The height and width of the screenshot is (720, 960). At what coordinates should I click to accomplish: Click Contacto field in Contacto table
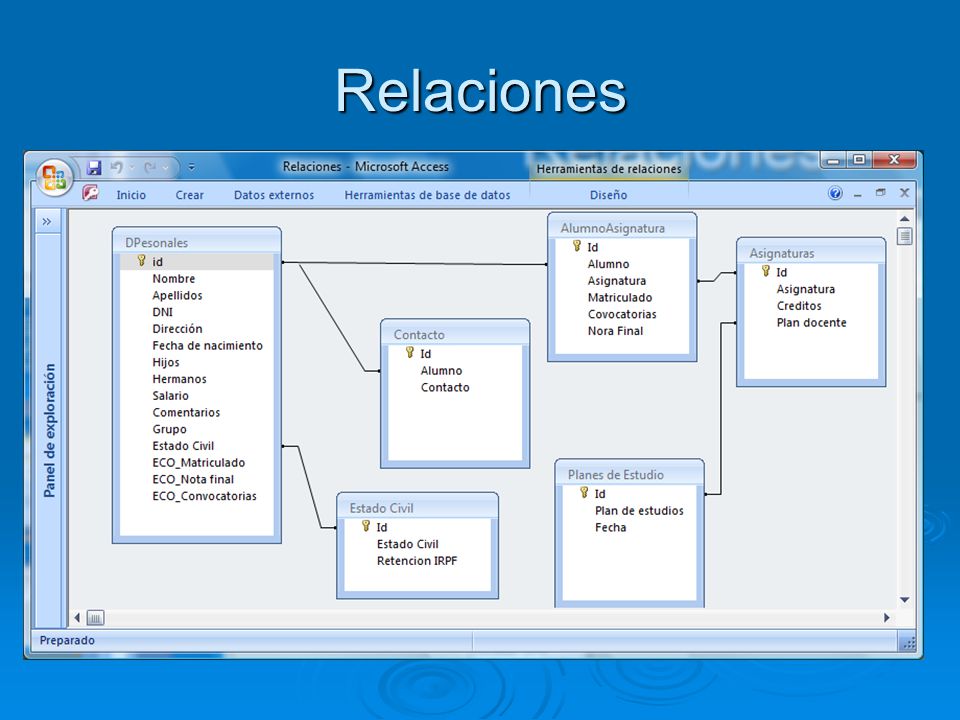pos(445,387)
